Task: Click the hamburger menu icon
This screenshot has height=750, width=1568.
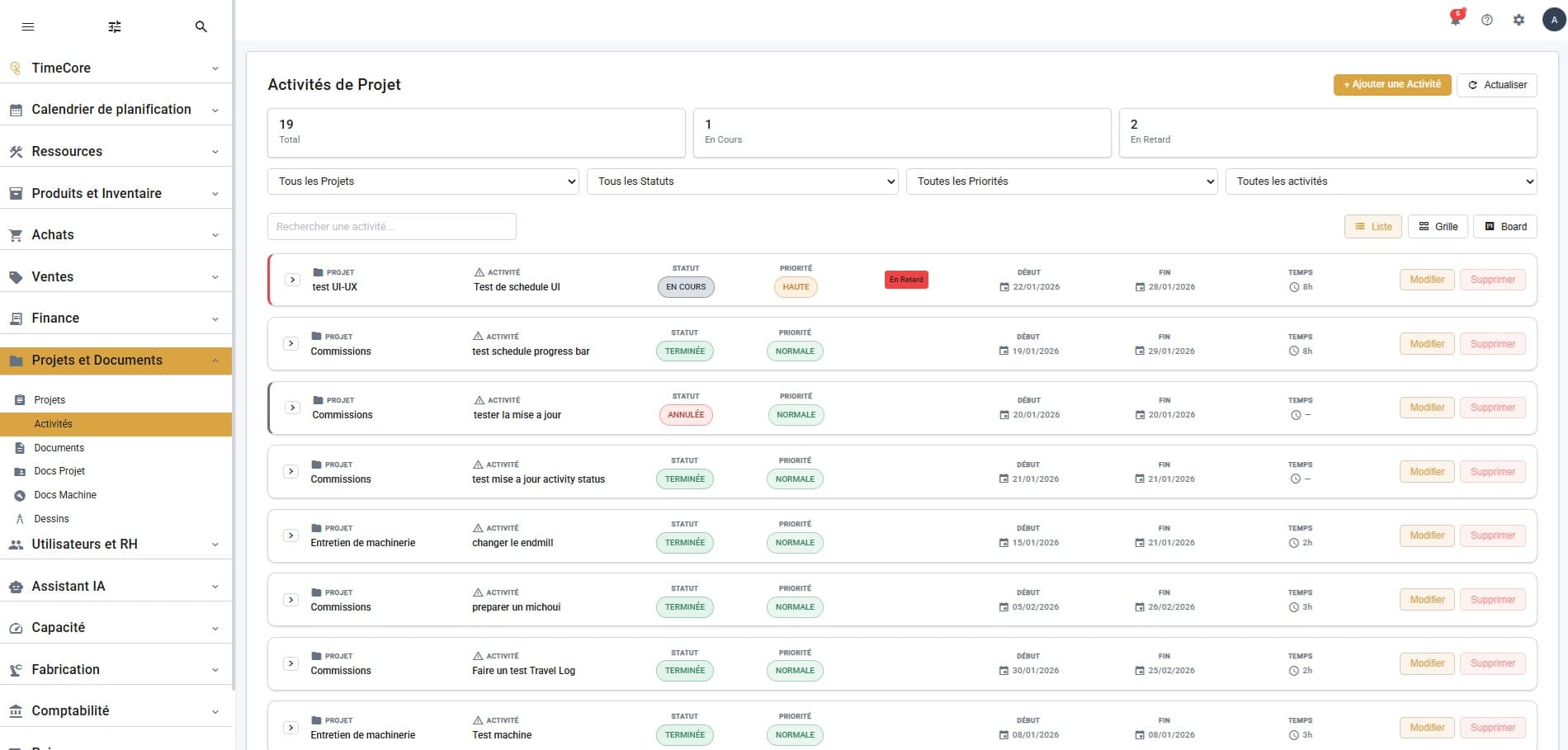Action: (x=28, y=26)
